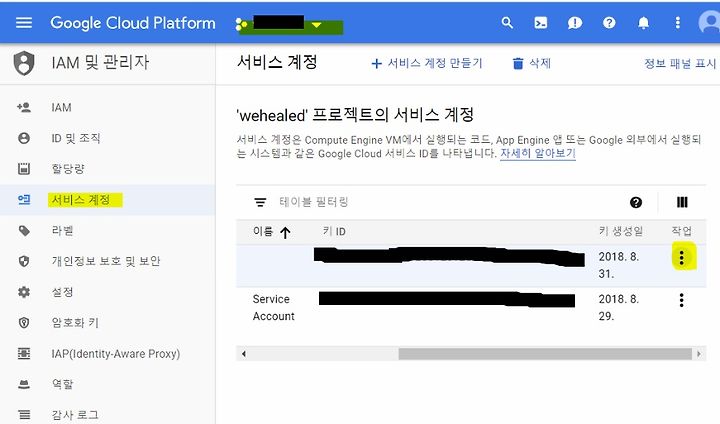Screen dimensions: 720x424
Task: Open the 자세히 알아보기 link
Action: click(x=538, y=153)
